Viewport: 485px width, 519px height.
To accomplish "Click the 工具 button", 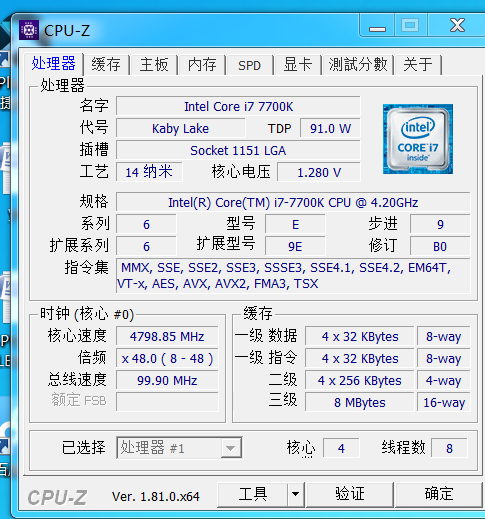I will coord(253,494).
